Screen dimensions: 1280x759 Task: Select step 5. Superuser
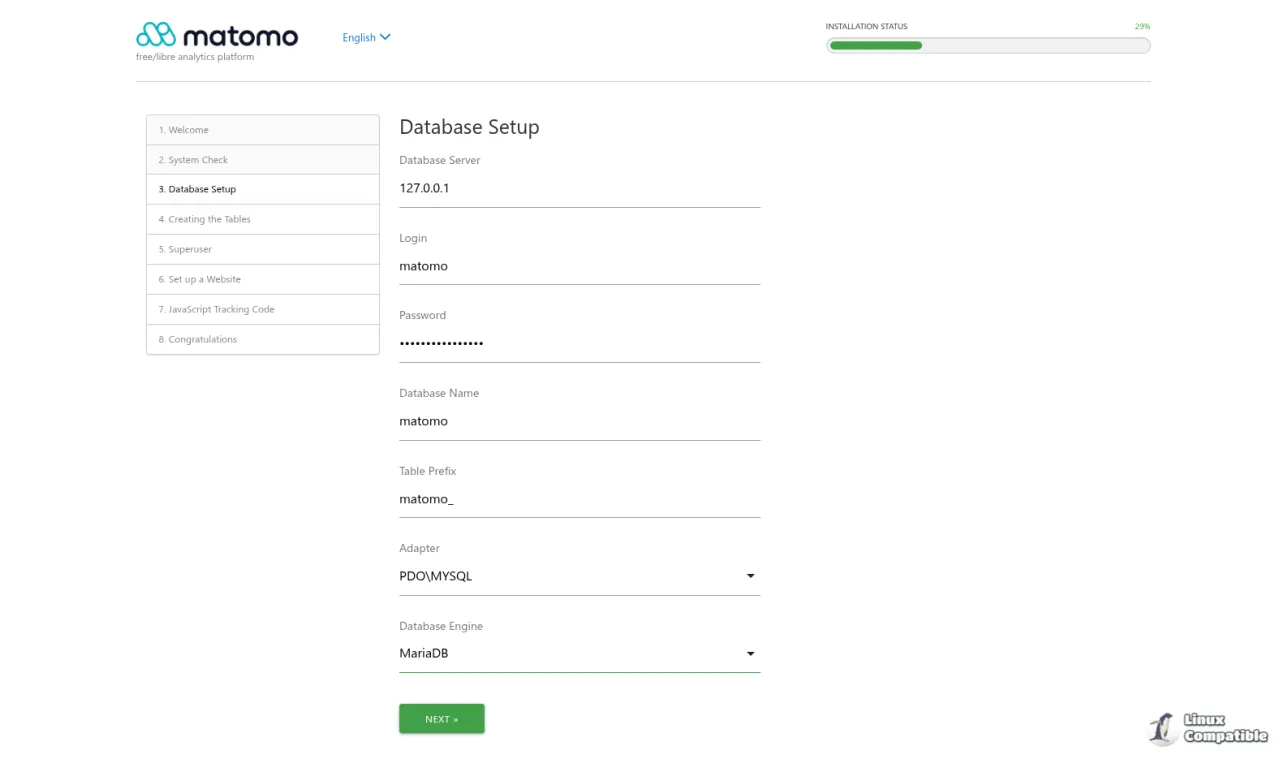click(x=263, y=249)
